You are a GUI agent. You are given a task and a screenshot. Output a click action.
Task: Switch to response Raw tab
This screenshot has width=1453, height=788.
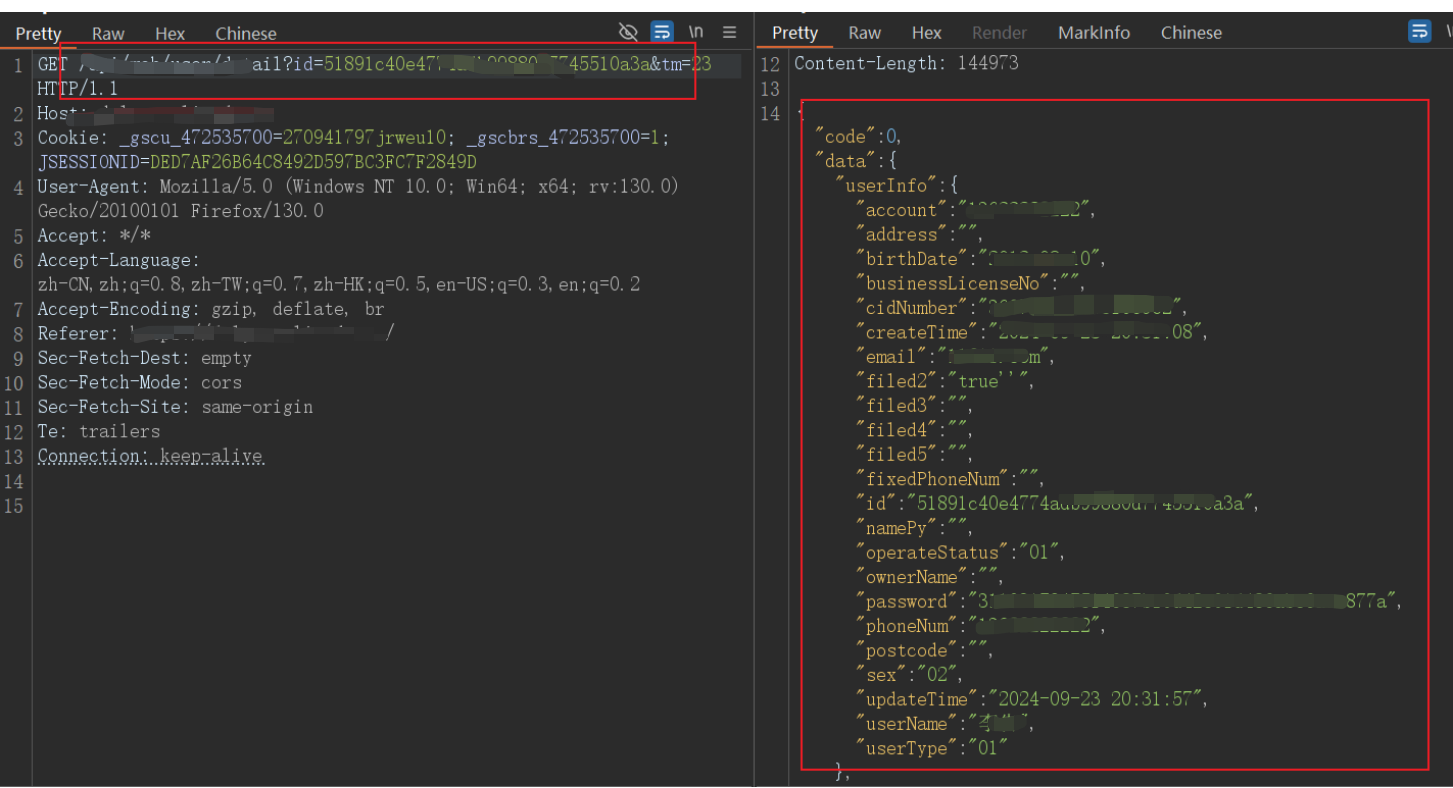pyautogui.click(x=864, y=32)
